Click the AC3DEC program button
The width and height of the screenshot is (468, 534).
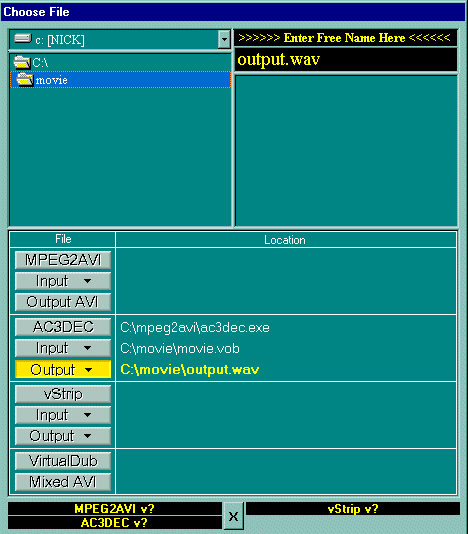[x=63, y=327]
